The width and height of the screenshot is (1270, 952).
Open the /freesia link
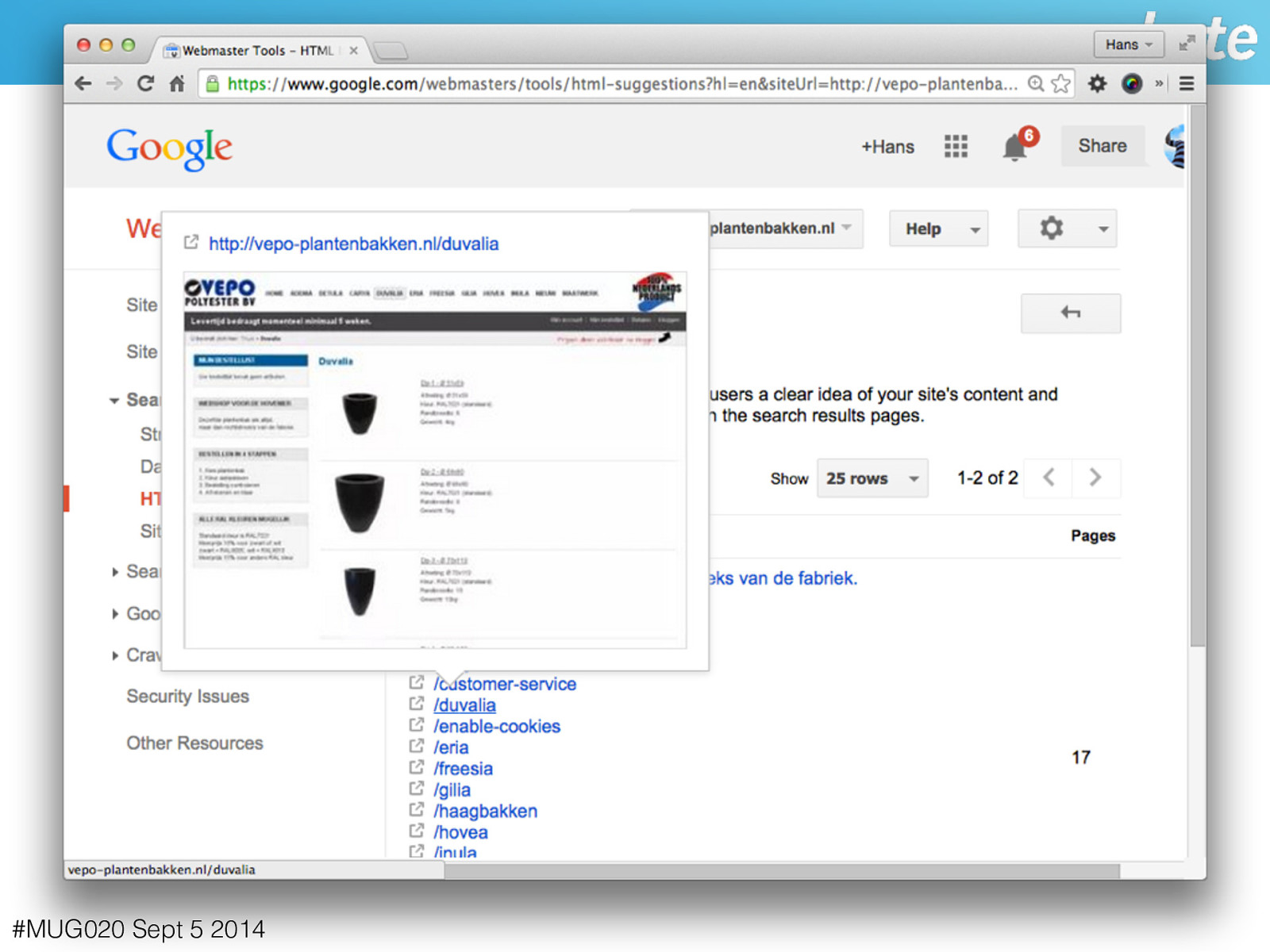(463, 769)
